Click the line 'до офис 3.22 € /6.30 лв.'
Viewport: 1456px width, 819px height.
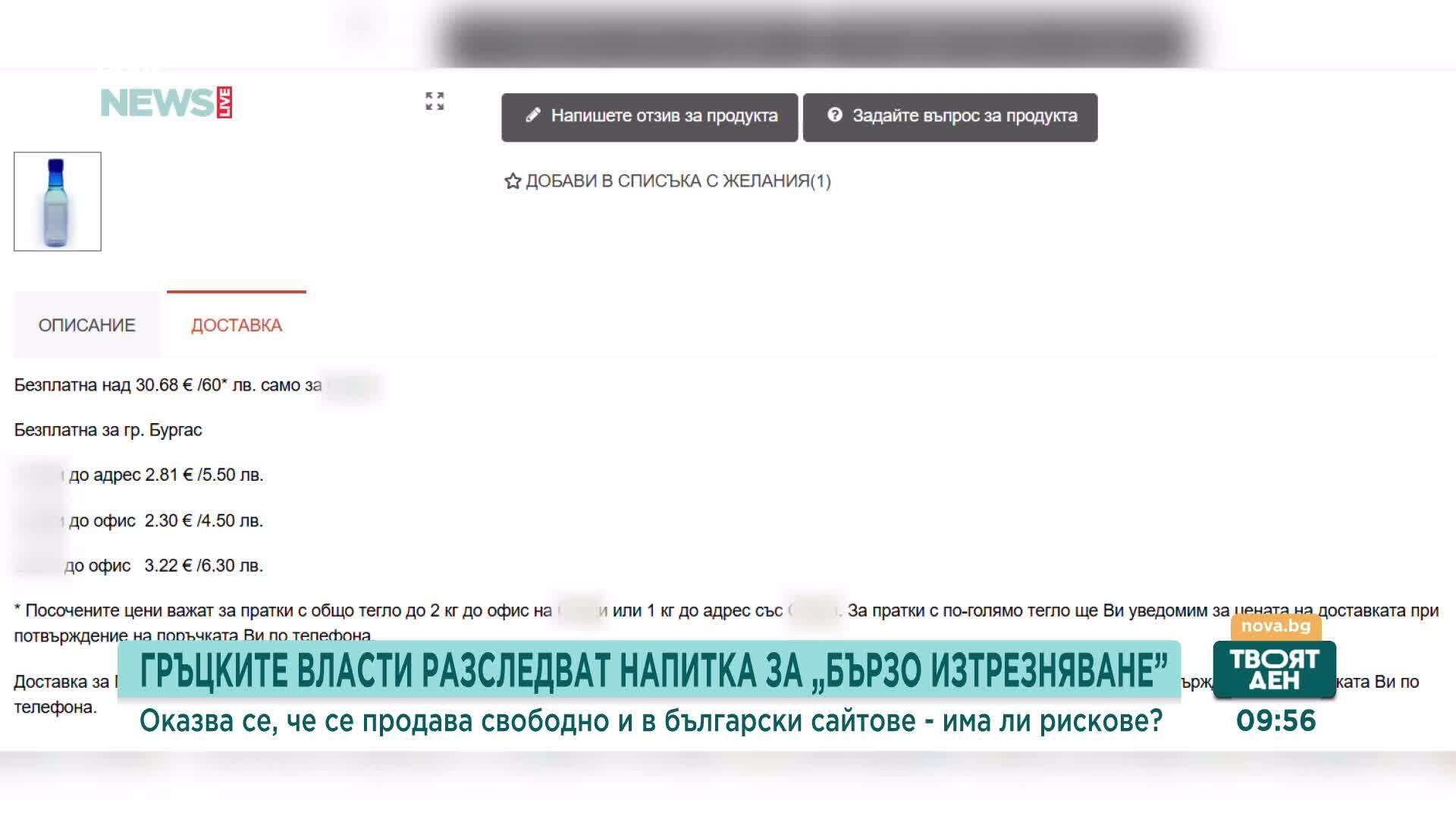[x=164, y=566]
